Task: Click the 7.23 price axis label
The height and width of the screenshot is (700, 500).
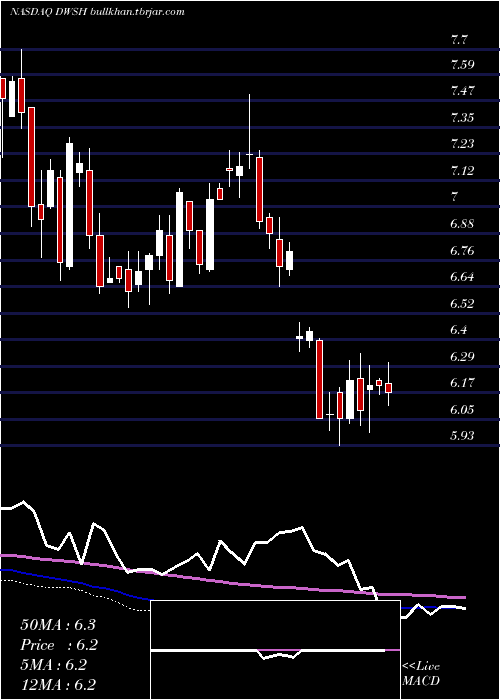Action: 462,144
